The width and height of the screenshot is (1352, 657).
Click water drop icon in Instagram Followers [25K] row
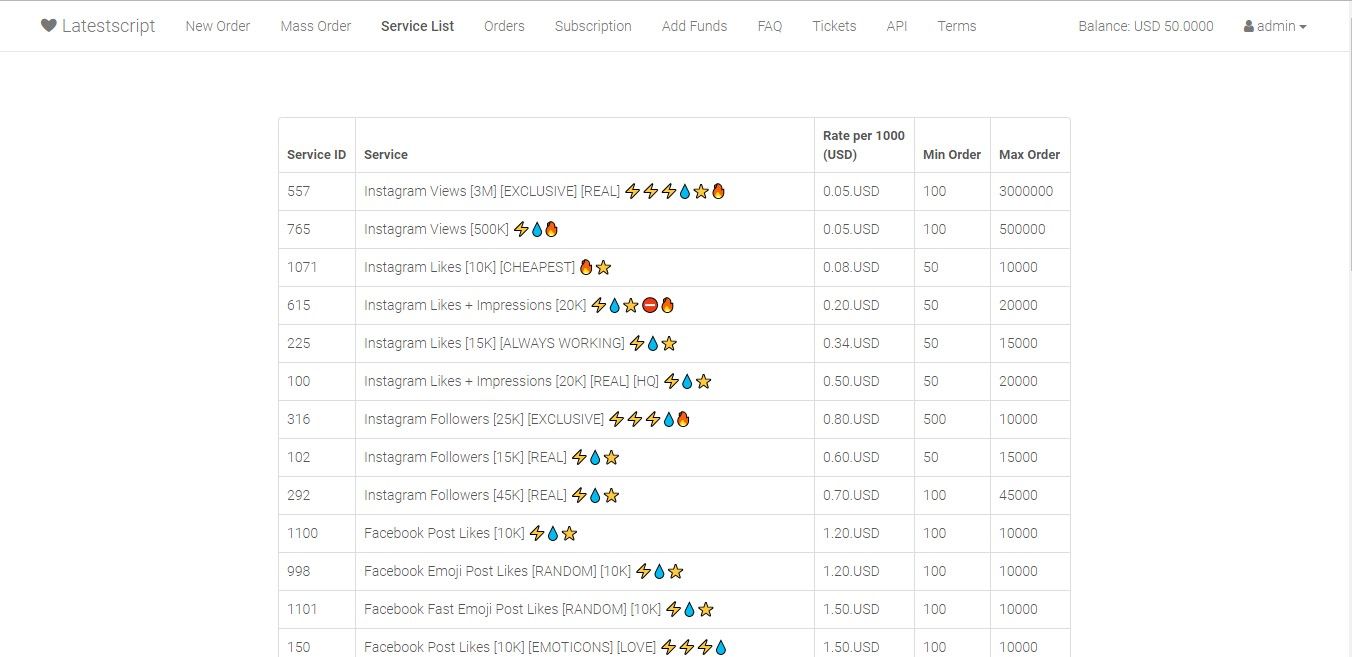(669, 419)
